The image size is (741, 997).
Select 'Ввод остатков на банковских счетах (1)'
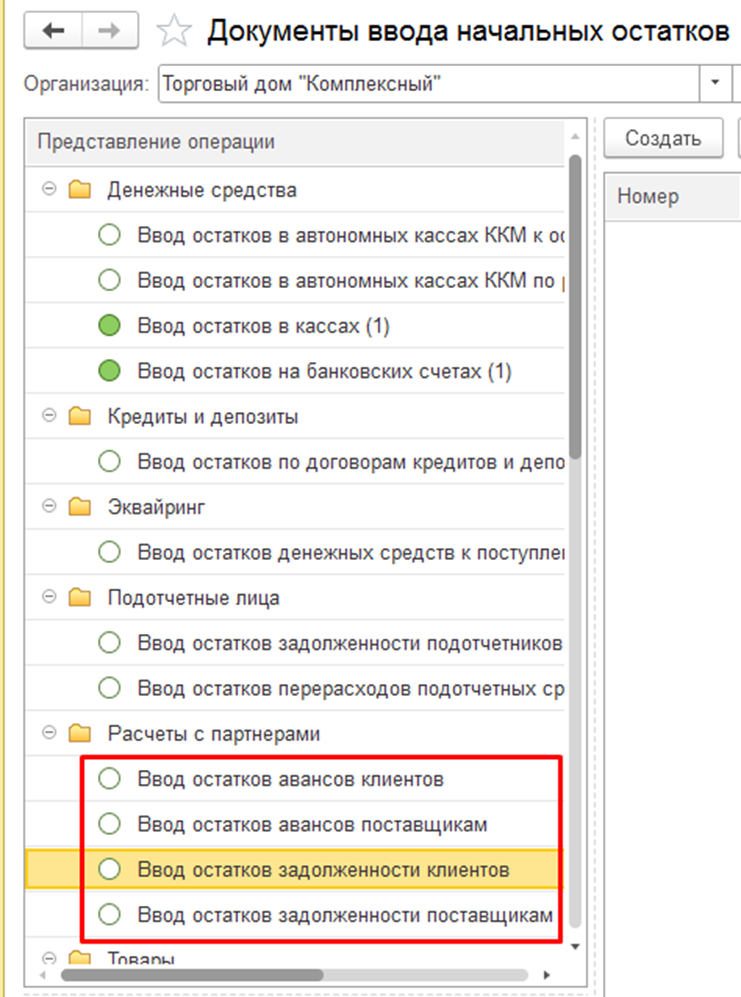[x=325, y=371]
